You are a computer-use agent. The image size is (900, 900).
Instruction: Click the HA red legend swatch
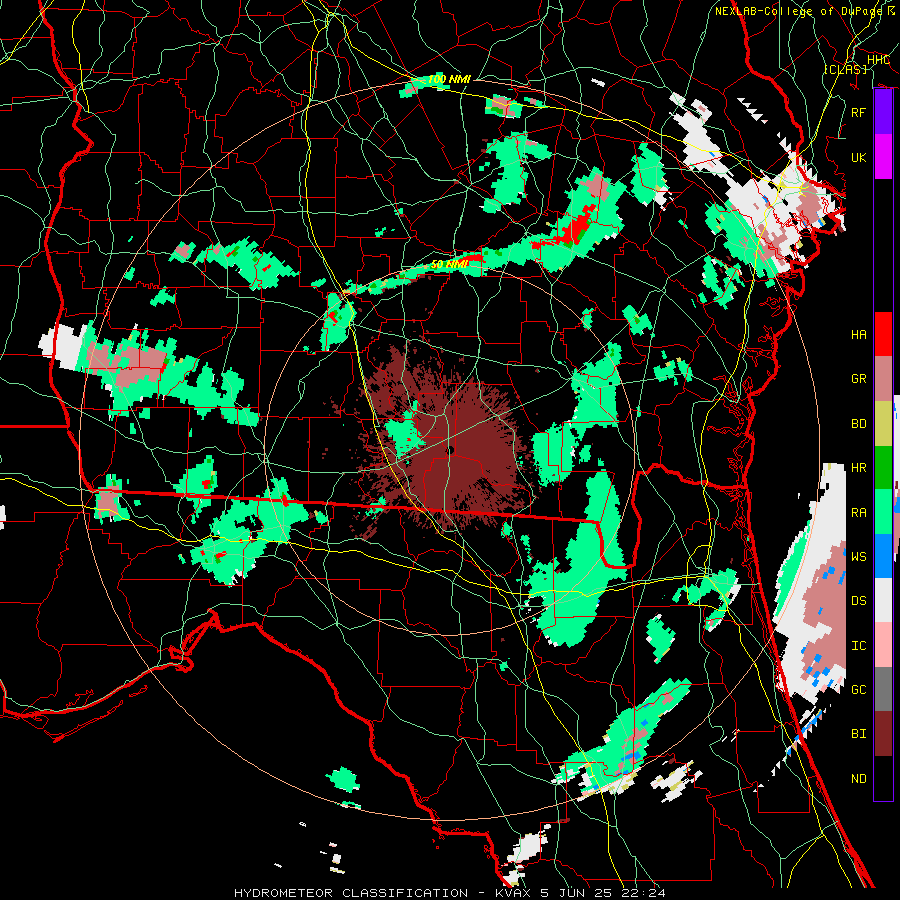tap(883, 334)
